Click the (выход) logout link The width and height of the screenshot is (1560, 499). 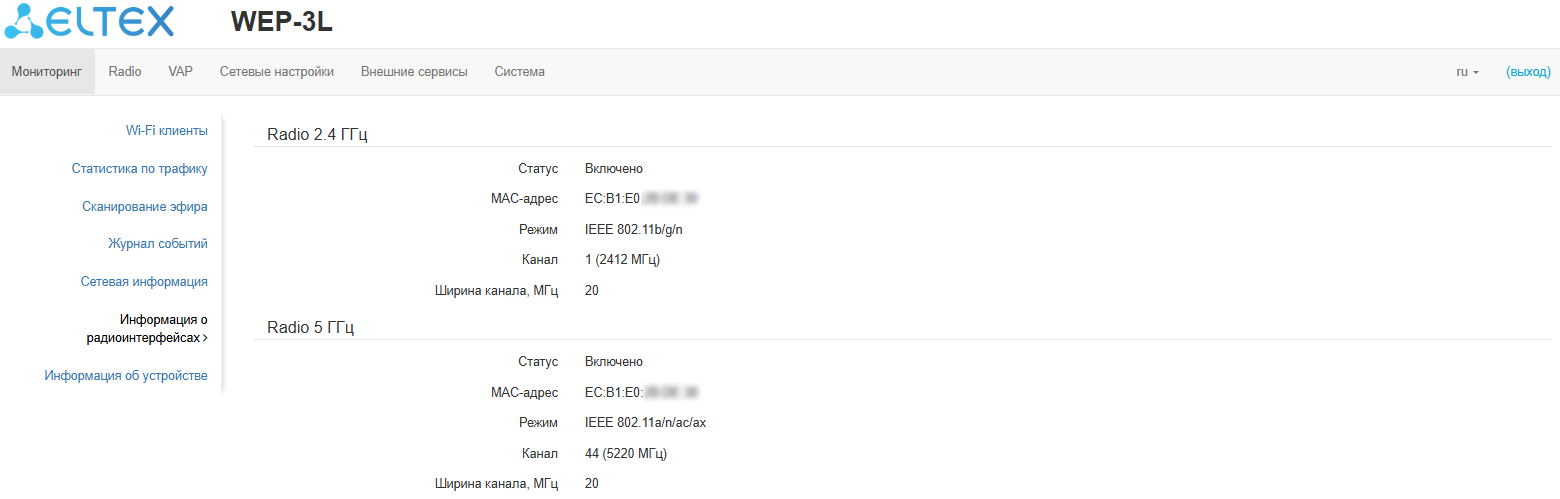(x=1528, y=72)
